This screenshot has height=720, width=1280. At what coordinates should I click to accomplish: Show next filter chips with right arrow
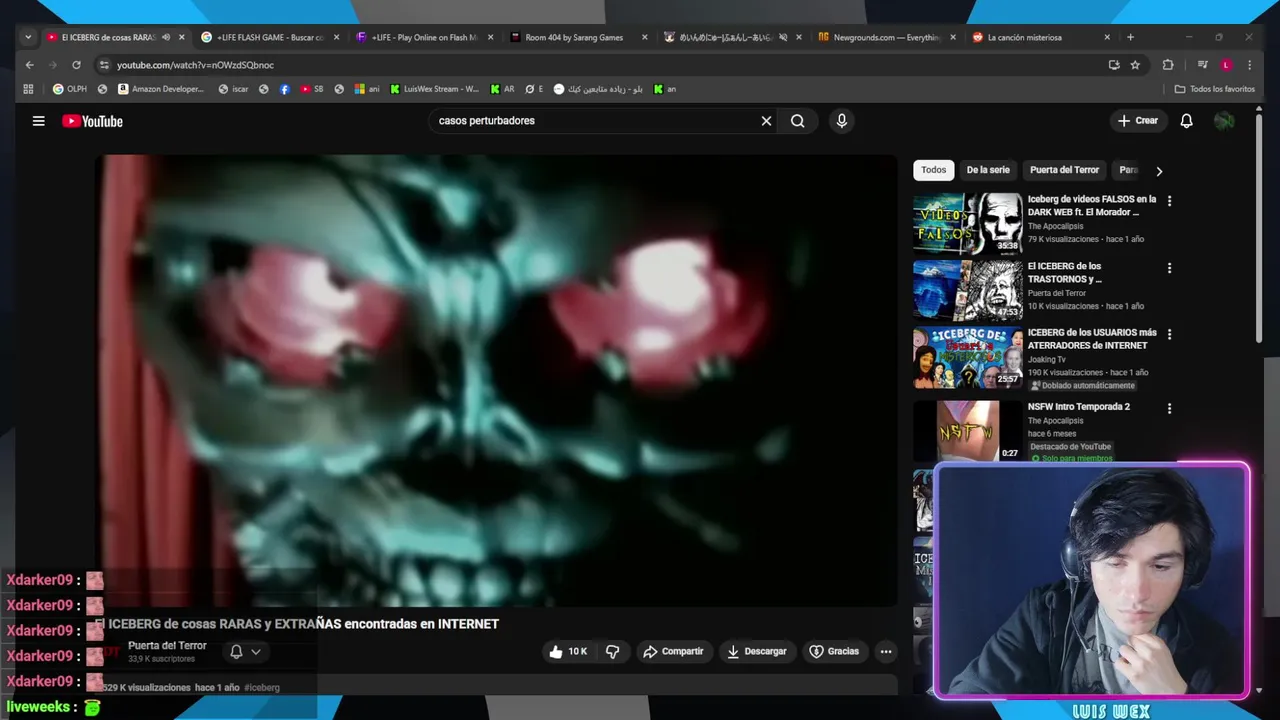(1159, 171)
